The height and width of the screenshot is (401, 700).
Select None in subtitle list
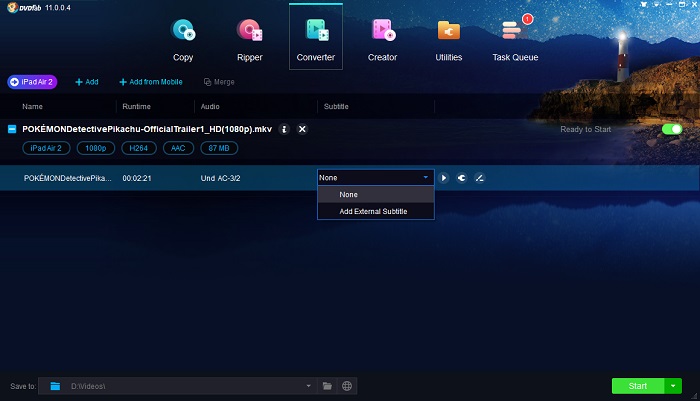375,194
